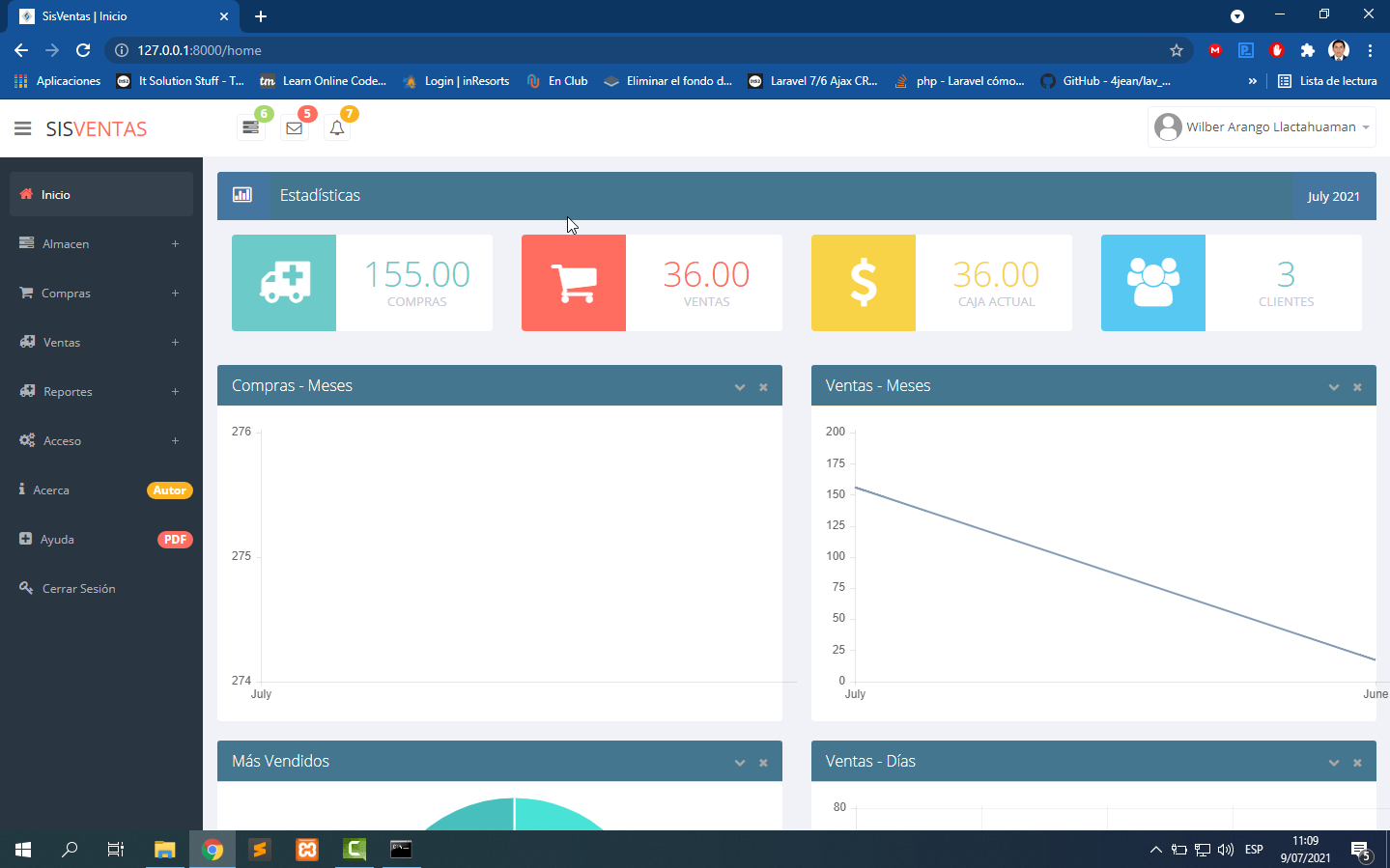Click the Cerrar Sesión link
This screenshot has width=1390, height=868.
point(78,589)
